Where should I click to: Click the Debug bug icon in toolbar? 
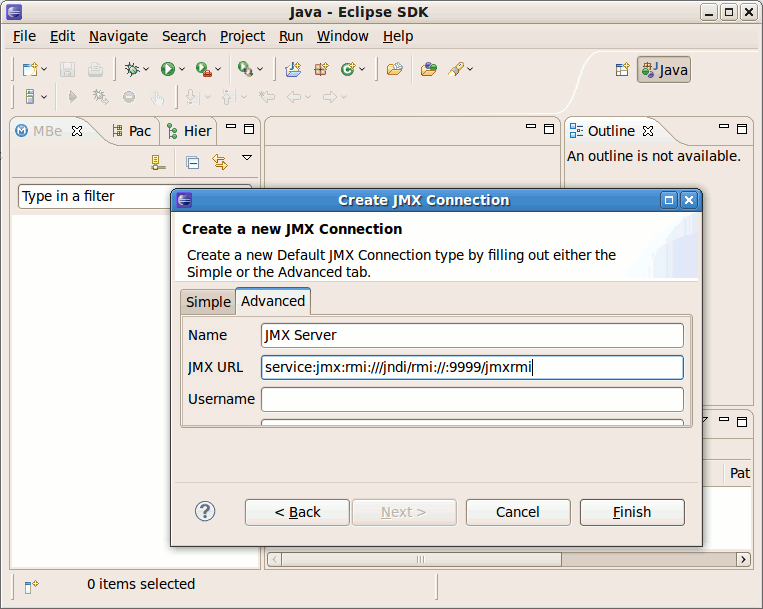coord(130,69)
